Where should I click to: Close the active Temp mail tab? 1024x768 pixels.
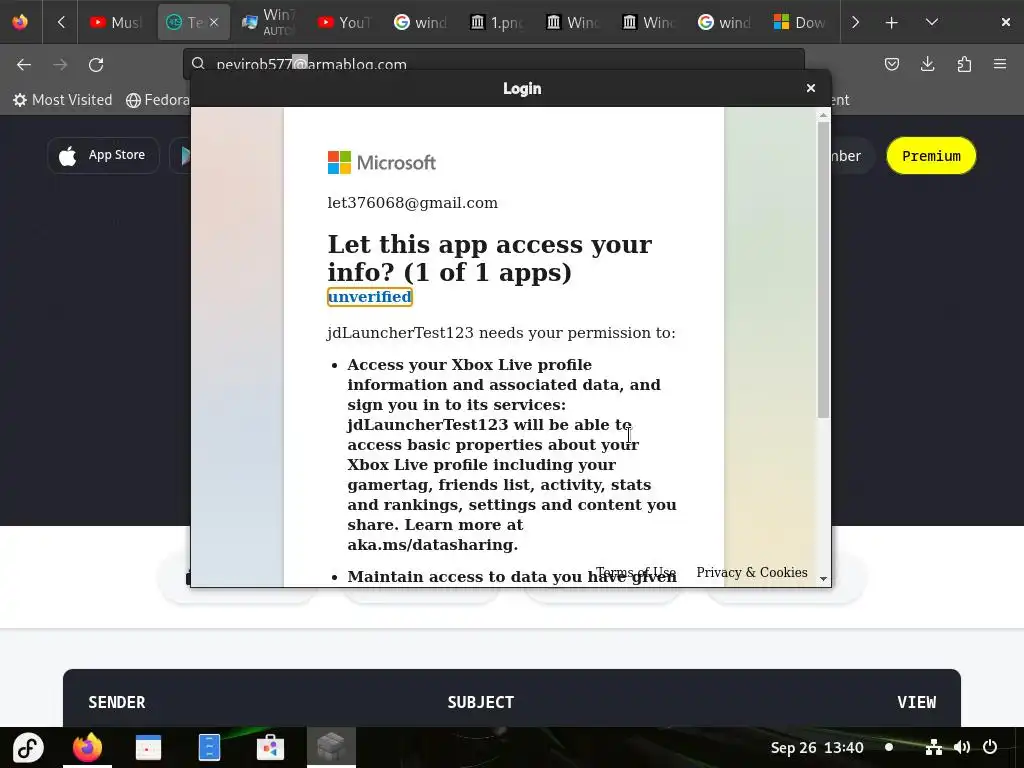coord(214,23)
